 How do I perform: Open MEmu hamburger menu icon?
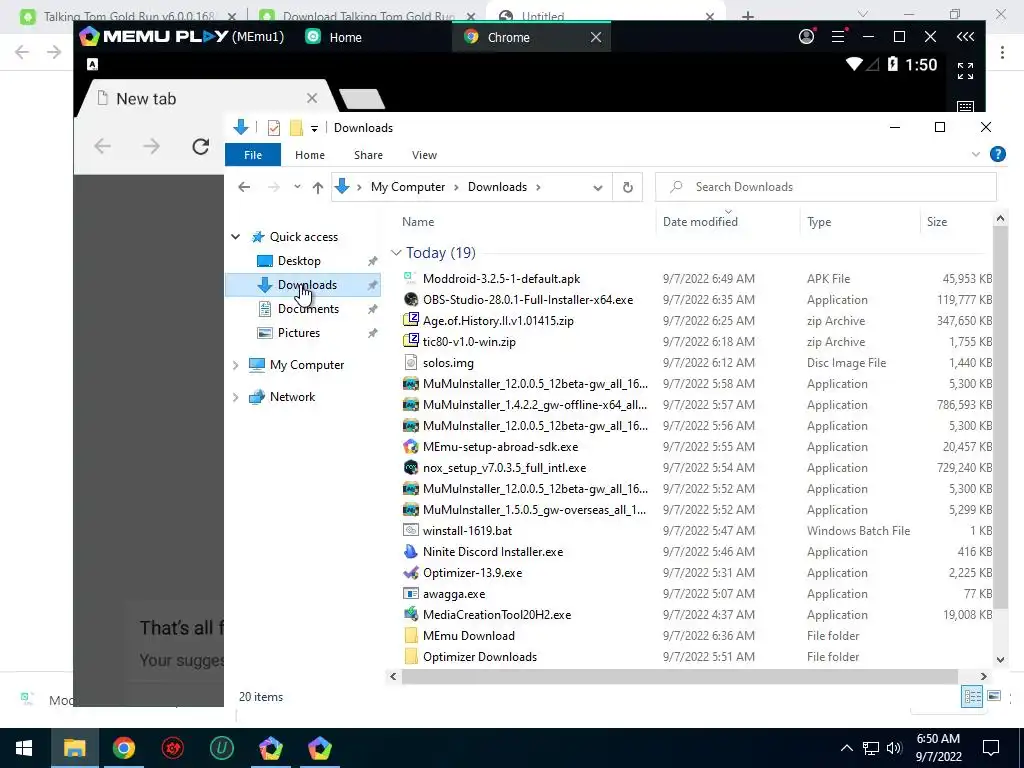[839, 37]
